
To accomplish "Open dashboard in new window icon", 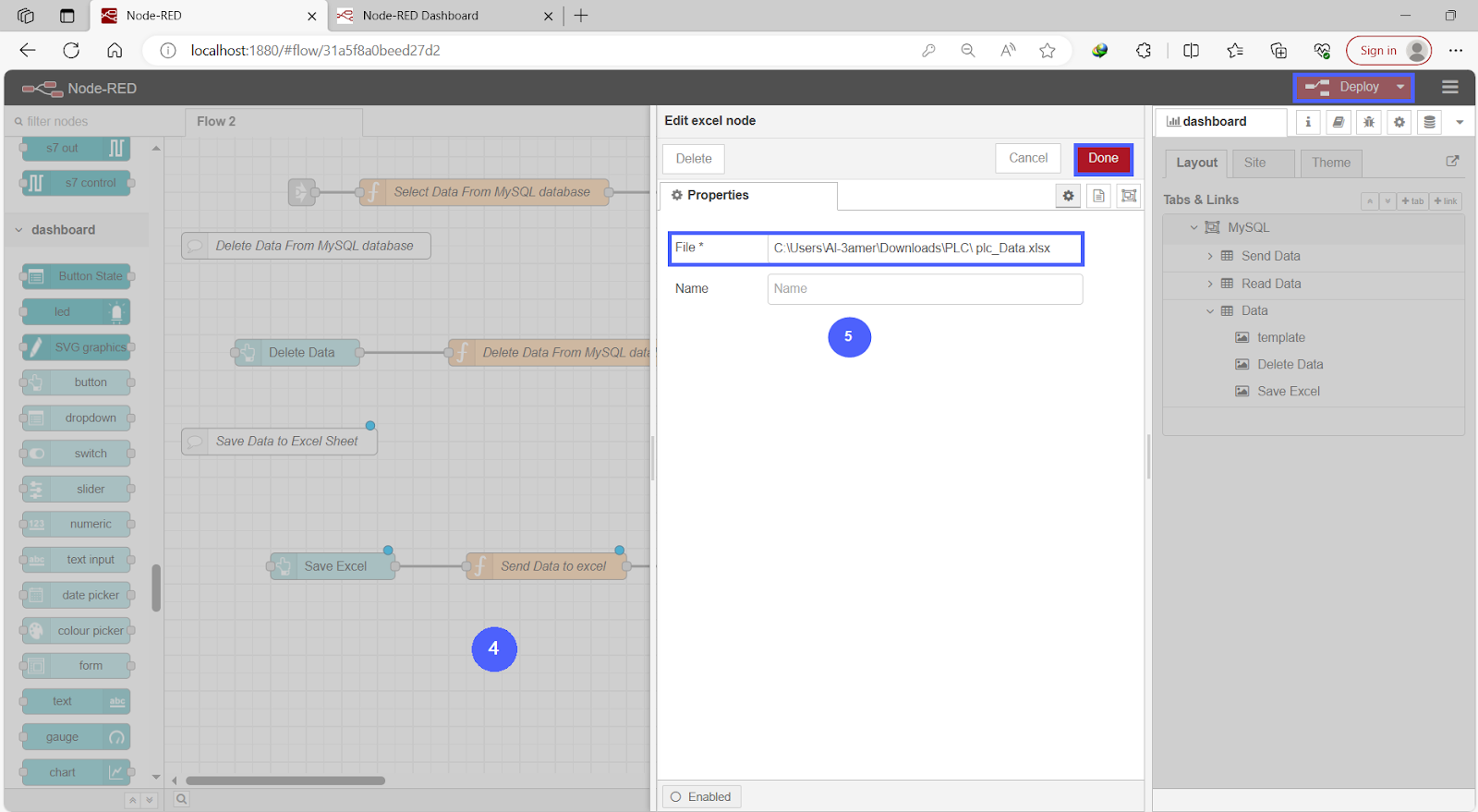I will (x=1452, y=161).
